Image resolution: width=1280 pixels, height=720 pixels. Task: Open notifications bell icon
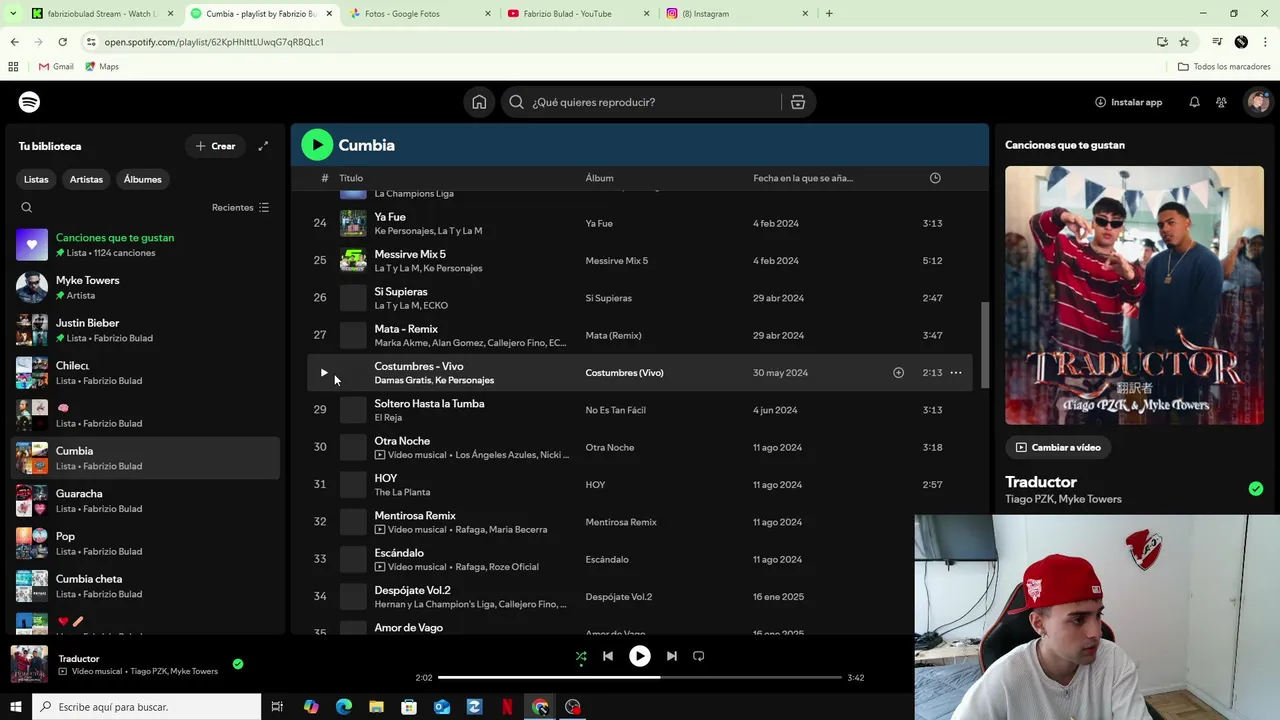pyautogui.click(x=1194, y=102)
